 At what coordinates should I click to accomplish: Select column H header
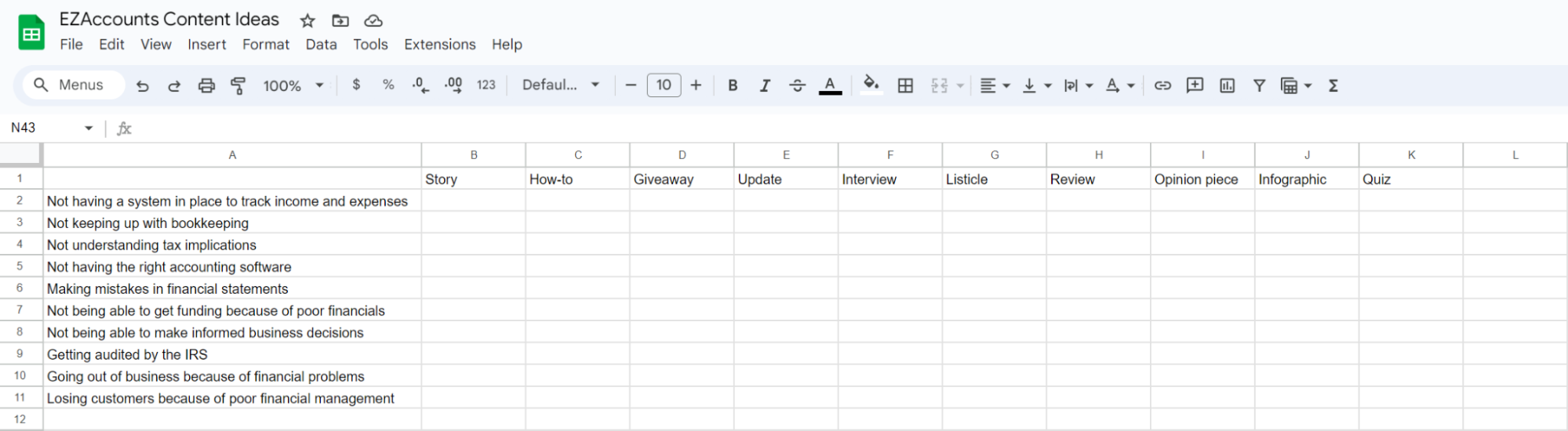(1098, 155)
